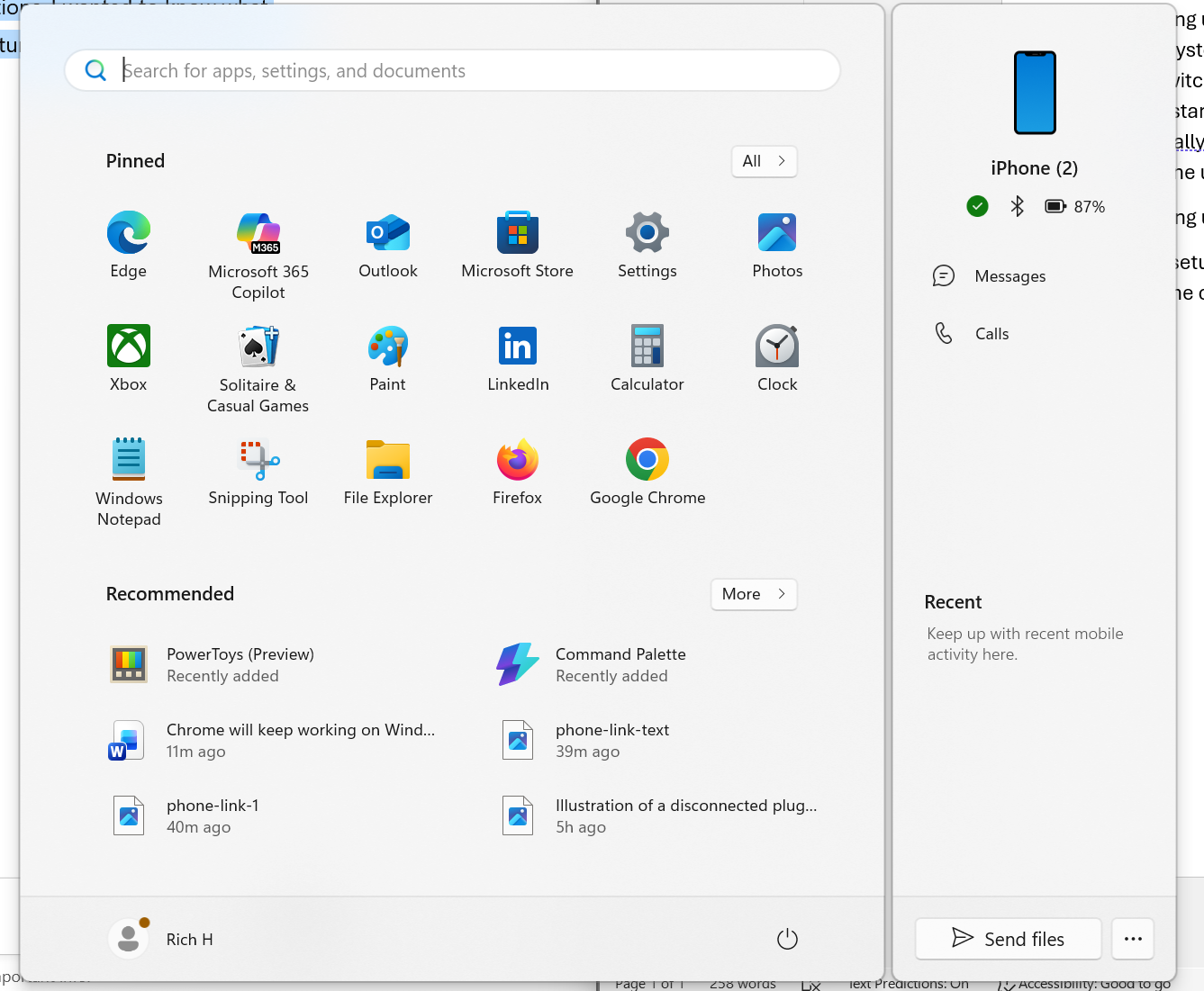Screen dimensions: 1204x991
Task: Open the Xbox app
Action: tap(128, 357)
